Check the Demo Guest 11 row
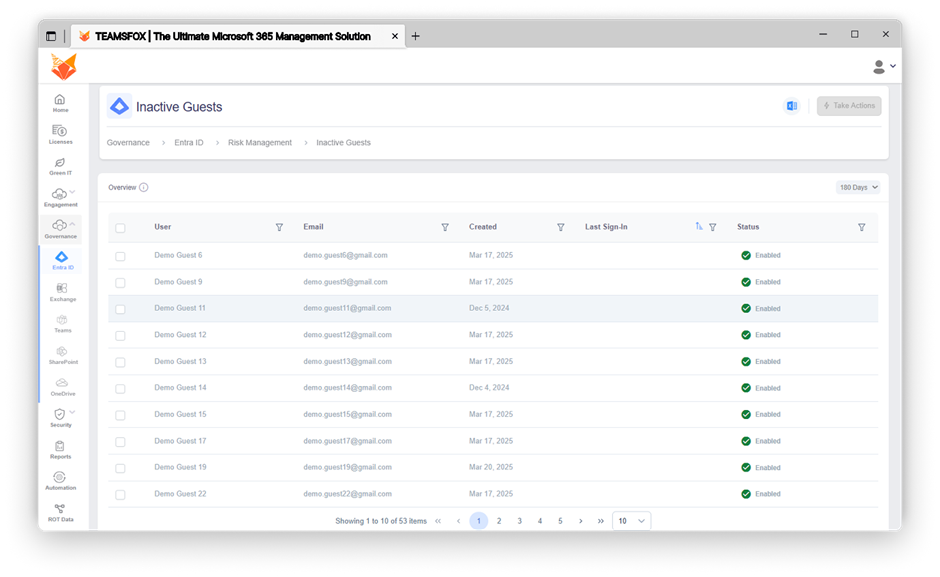 point(120,309)
